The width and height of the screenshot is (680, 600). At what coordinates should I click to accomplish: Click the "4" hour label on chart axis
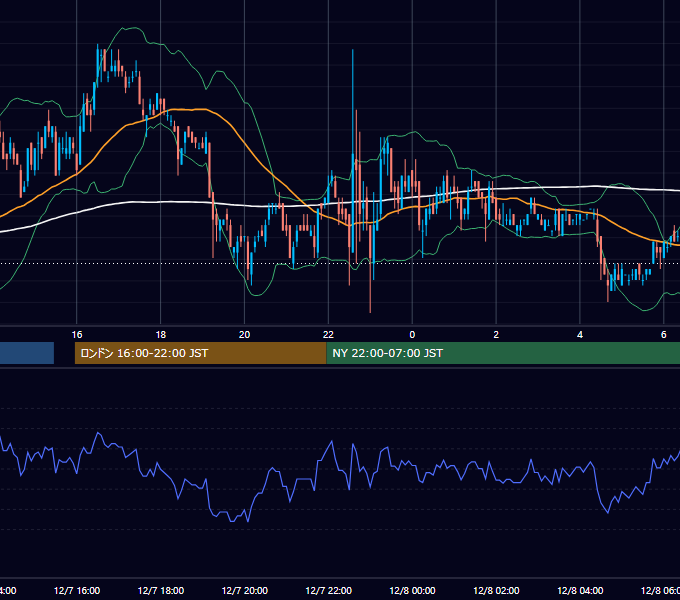pyautogui.click(x=580, y=335)
